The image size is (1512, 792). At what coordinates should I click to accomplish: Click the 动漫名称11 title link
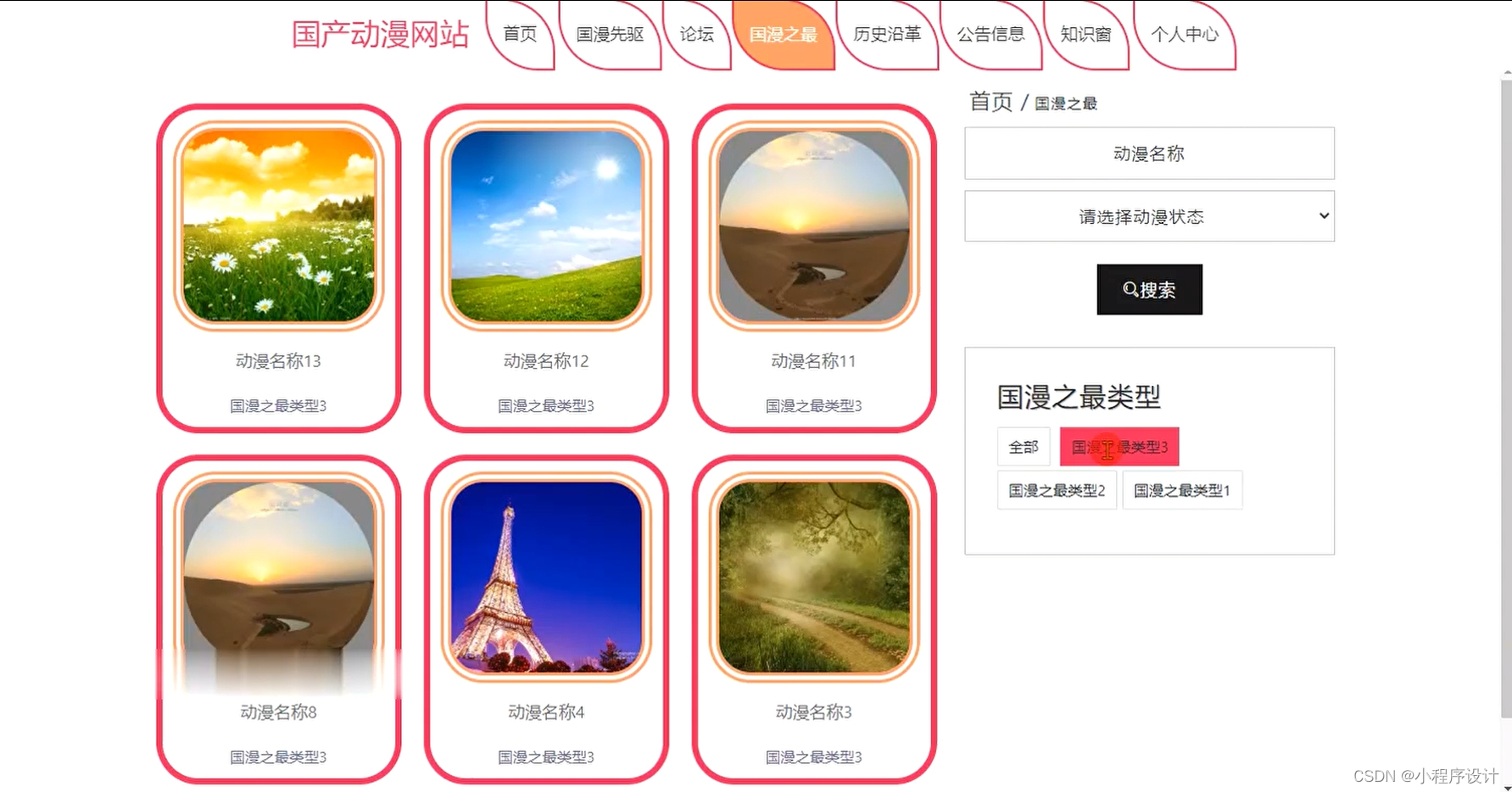click(x=814, y=361)
